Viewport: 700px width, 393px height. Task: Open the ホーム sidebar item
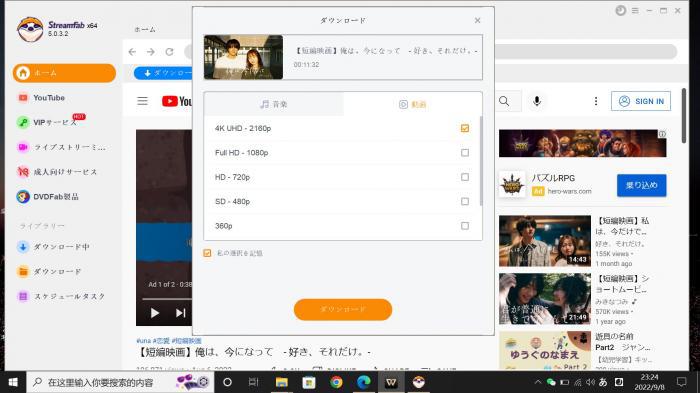click(64, 73)
